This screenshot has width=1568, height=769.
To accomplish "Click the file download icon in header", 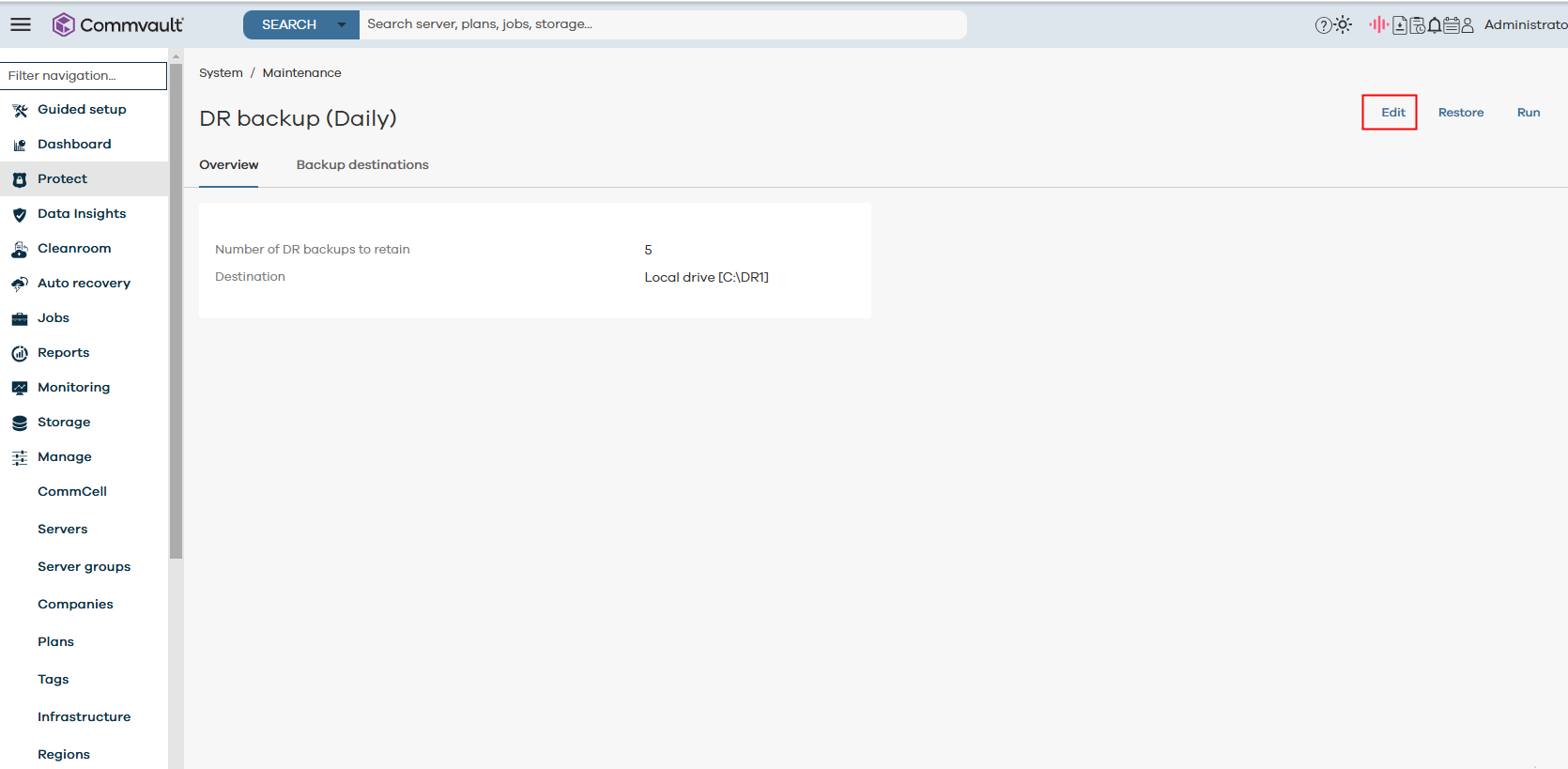I will pyautogui.click(x=1400, y=25).
